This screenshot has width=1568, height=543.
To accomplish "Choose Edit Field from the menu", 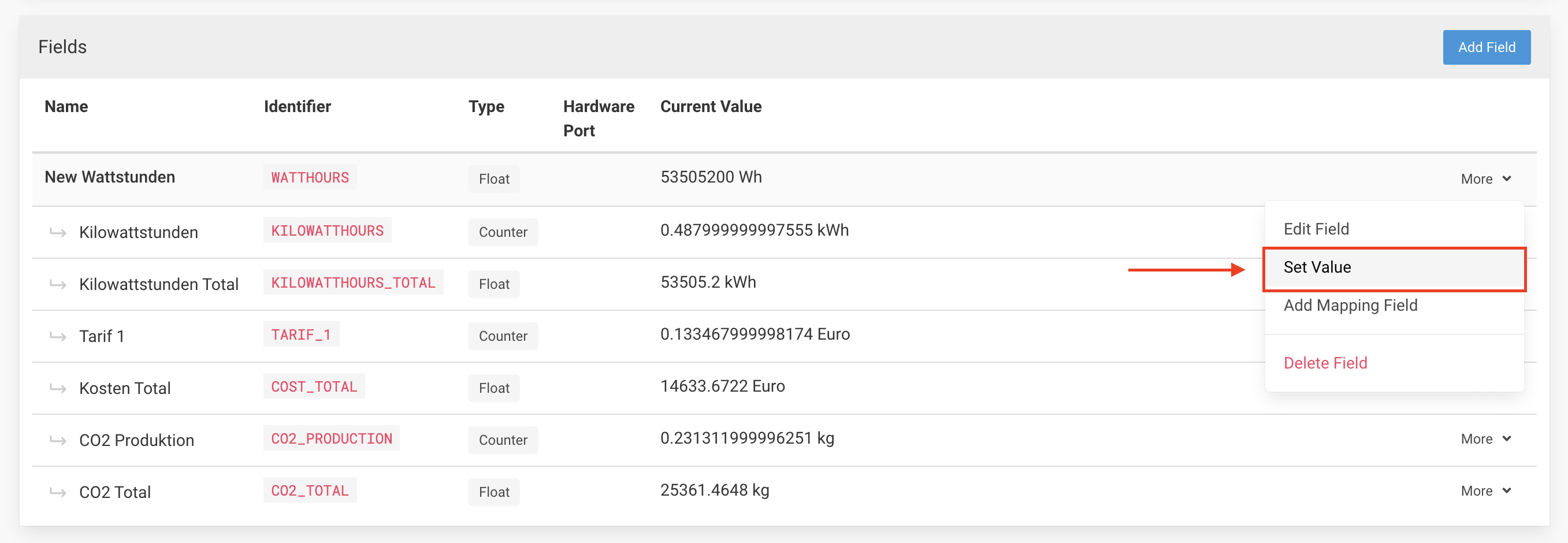I will tap(1316, 229).
